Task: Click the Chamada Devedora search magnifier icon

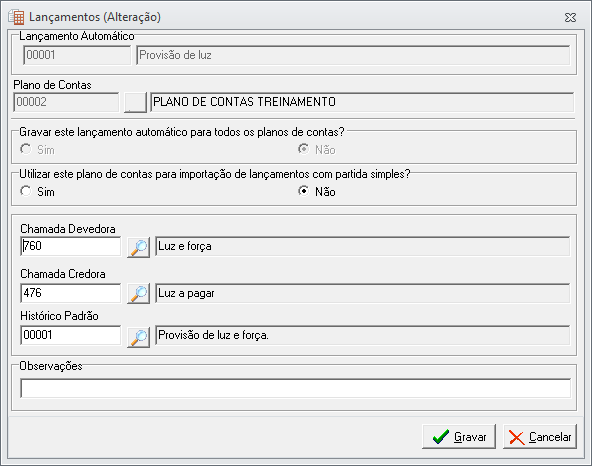Action: (139, 247)
